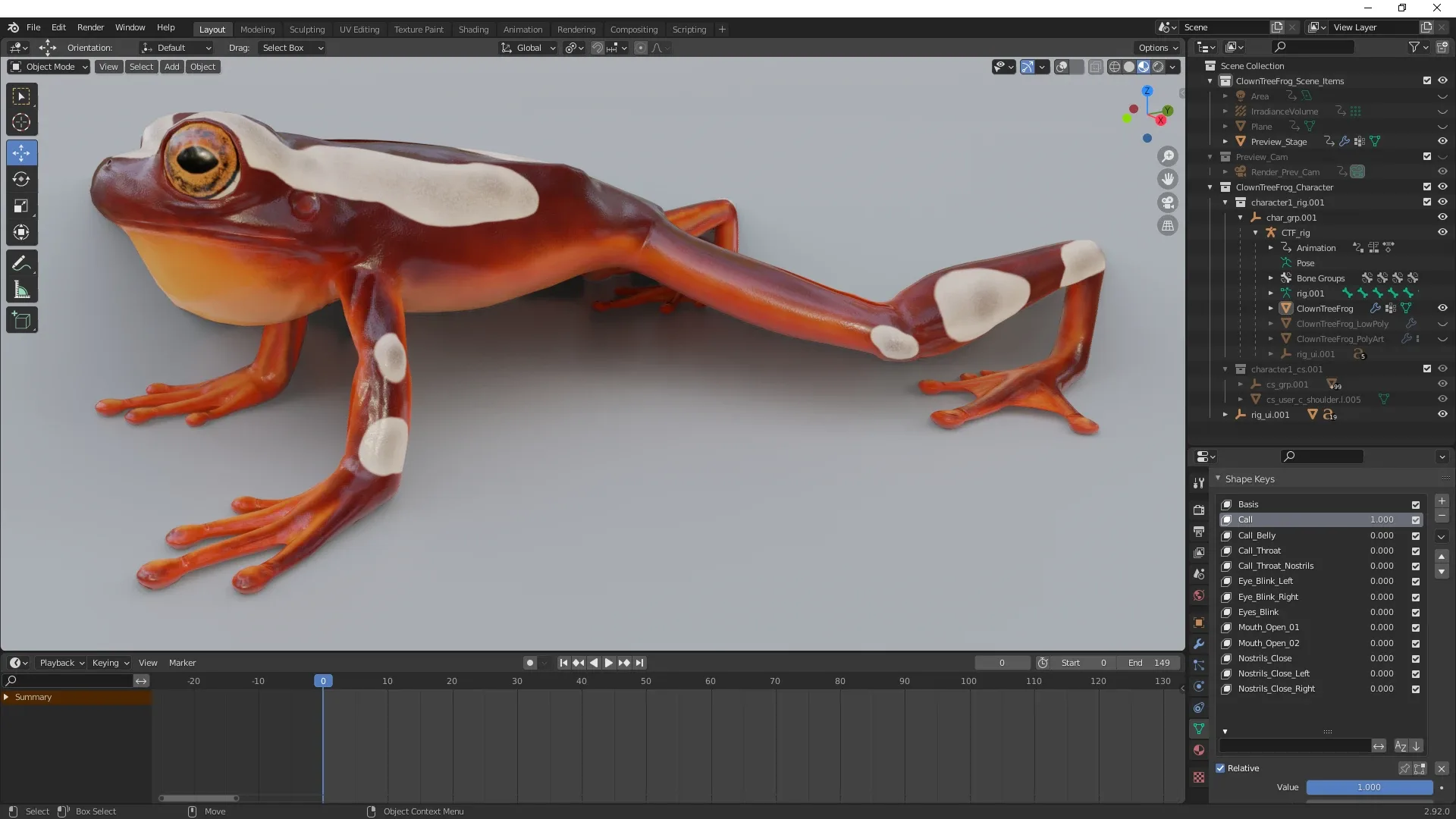Screen dimensions: 1456x819
Task: Toggle the camera view icon
Action: coord(1168,202)
